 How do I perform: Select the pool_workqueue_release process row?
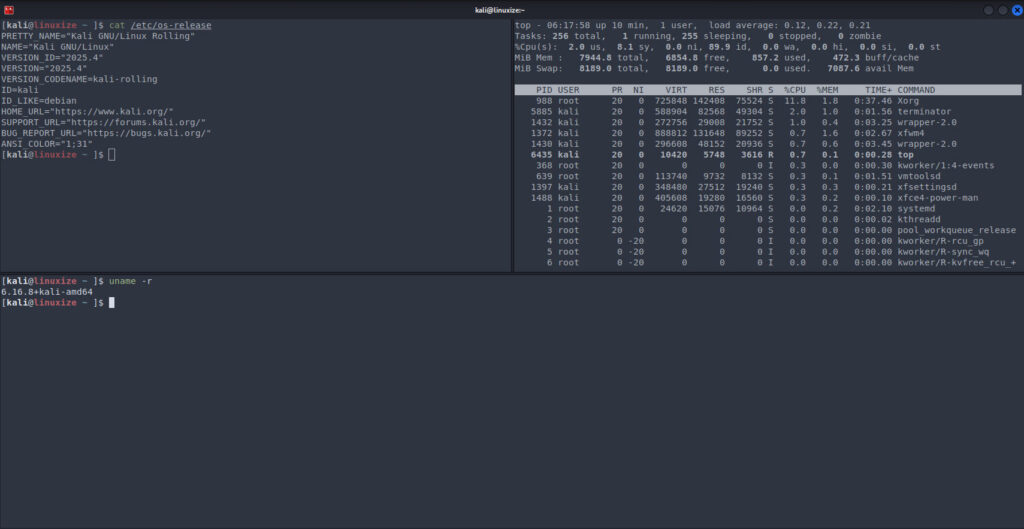768,230
